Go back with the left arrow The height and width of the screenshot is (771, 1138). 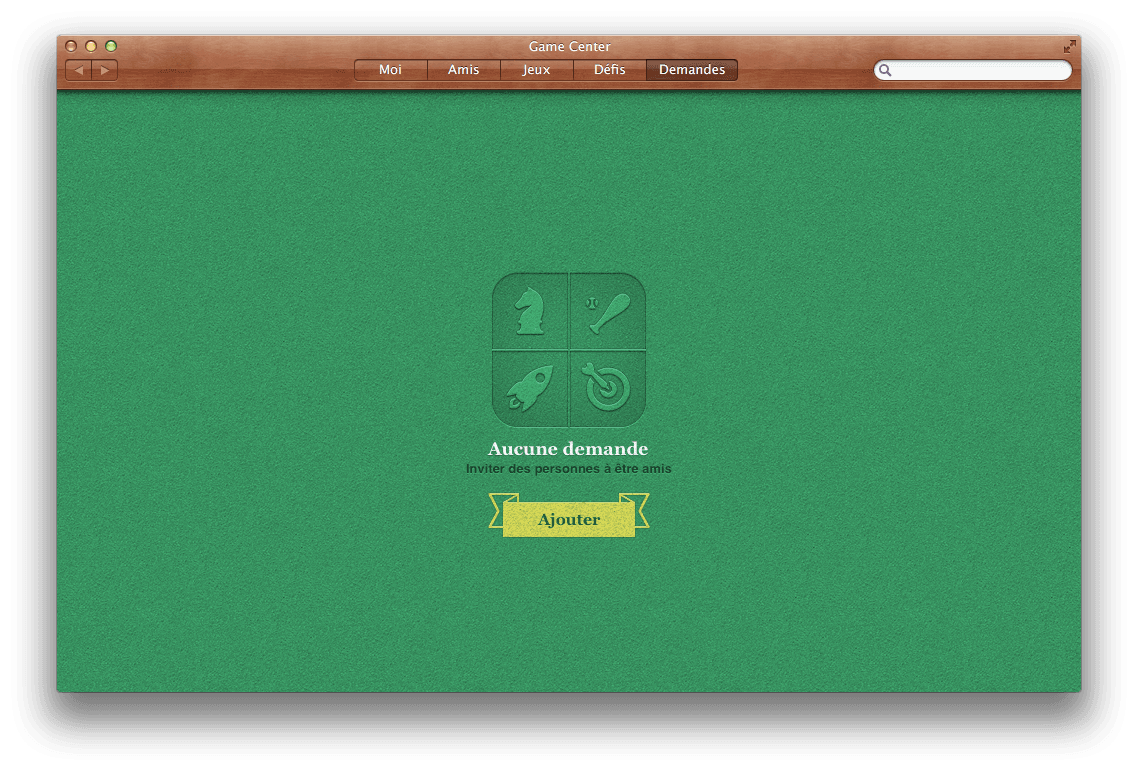click(78, 70)
